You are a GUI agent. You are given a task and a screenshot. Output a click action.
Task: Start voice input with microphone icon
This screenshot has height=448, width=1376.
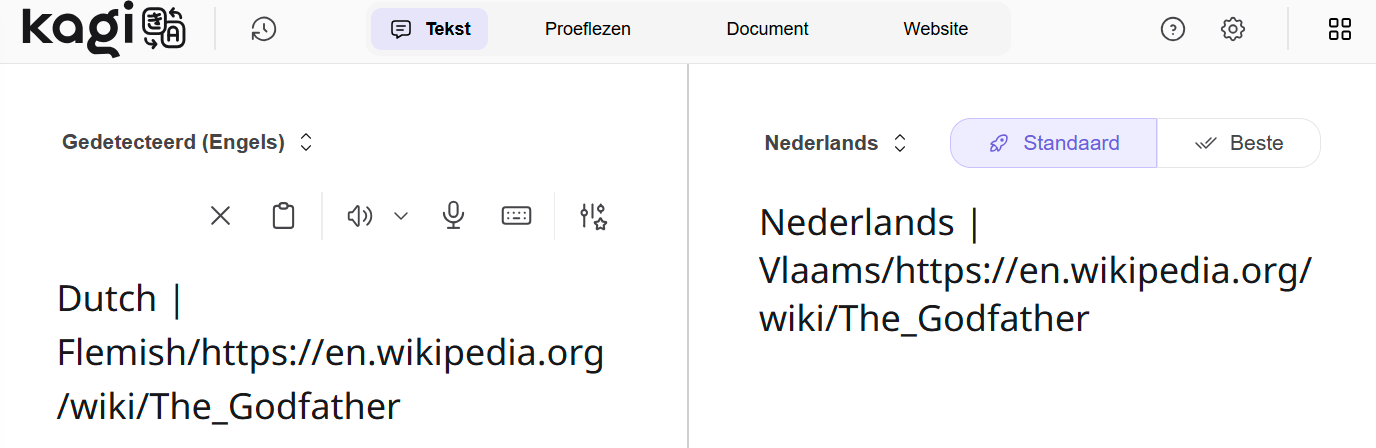454,216
